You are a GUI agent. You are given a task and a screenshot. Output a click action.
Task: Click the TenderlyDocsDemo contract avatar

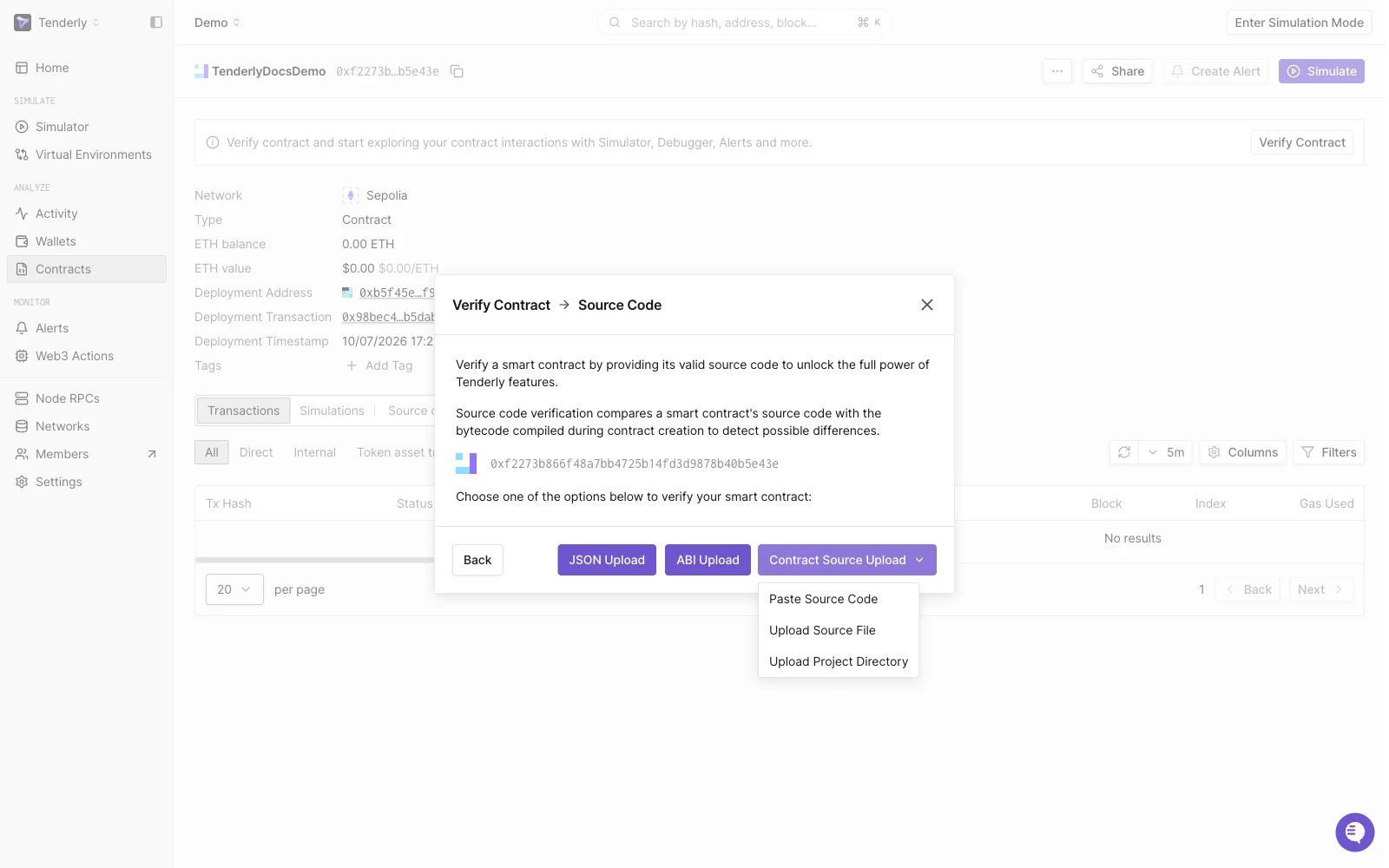(201, 71)
